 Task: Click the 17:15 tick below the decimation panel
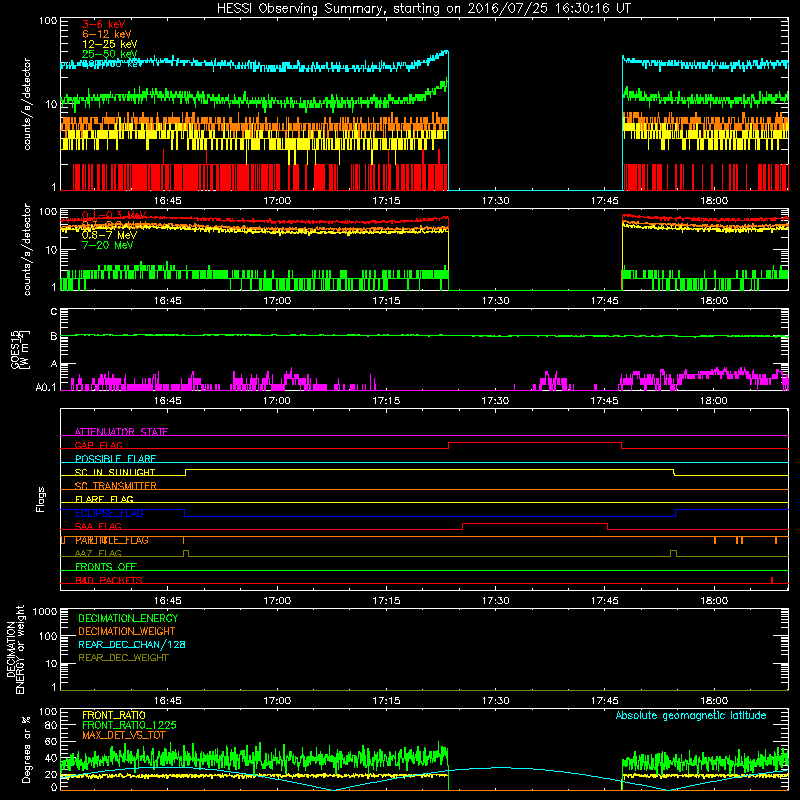[x=386, y=701]
